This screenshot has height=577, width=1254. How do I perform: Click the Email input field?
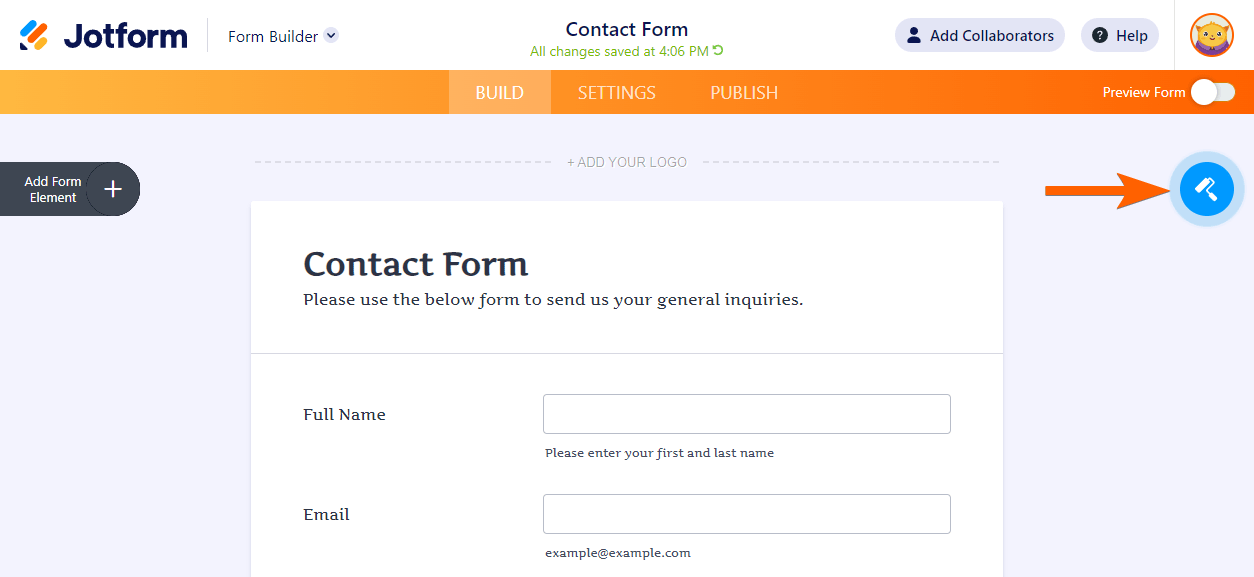tap(746, 514)
